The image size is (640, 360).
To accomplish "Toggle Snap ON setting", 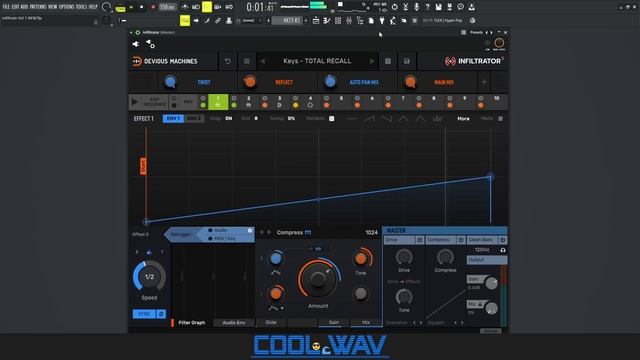I will (229, 118).
